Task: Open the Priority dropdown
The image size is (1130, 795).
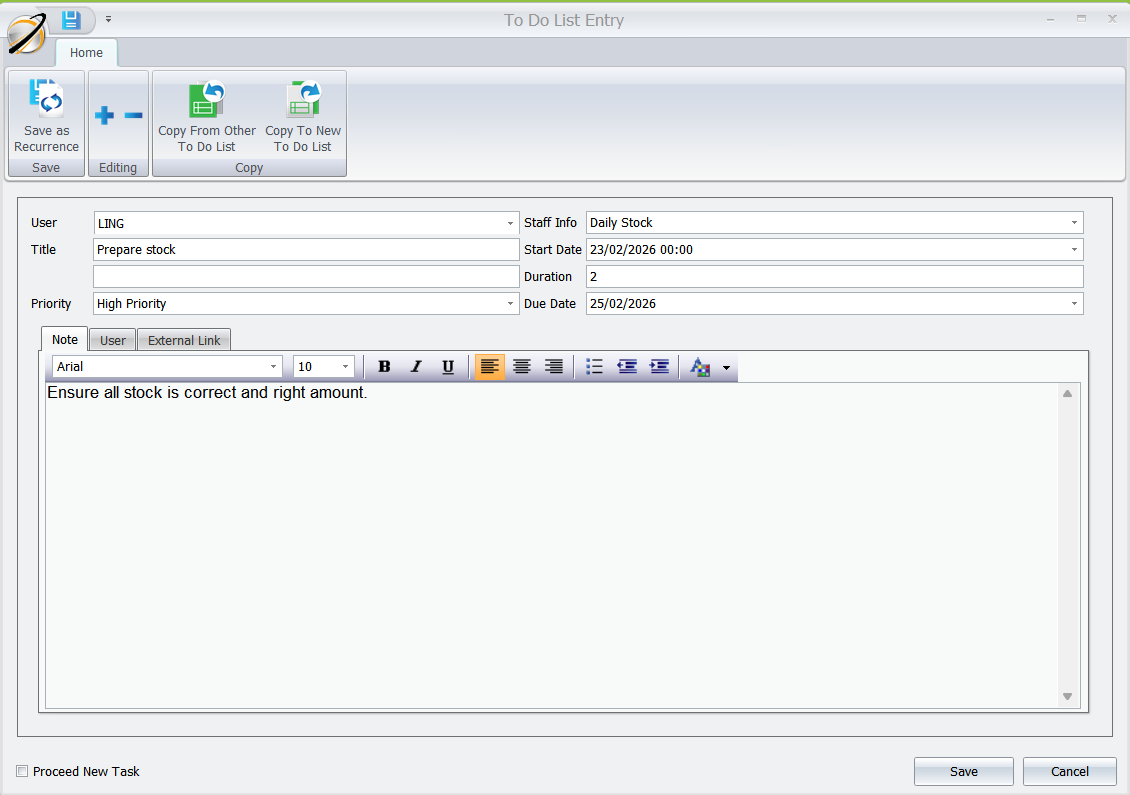Action: [x=509, y=303]
